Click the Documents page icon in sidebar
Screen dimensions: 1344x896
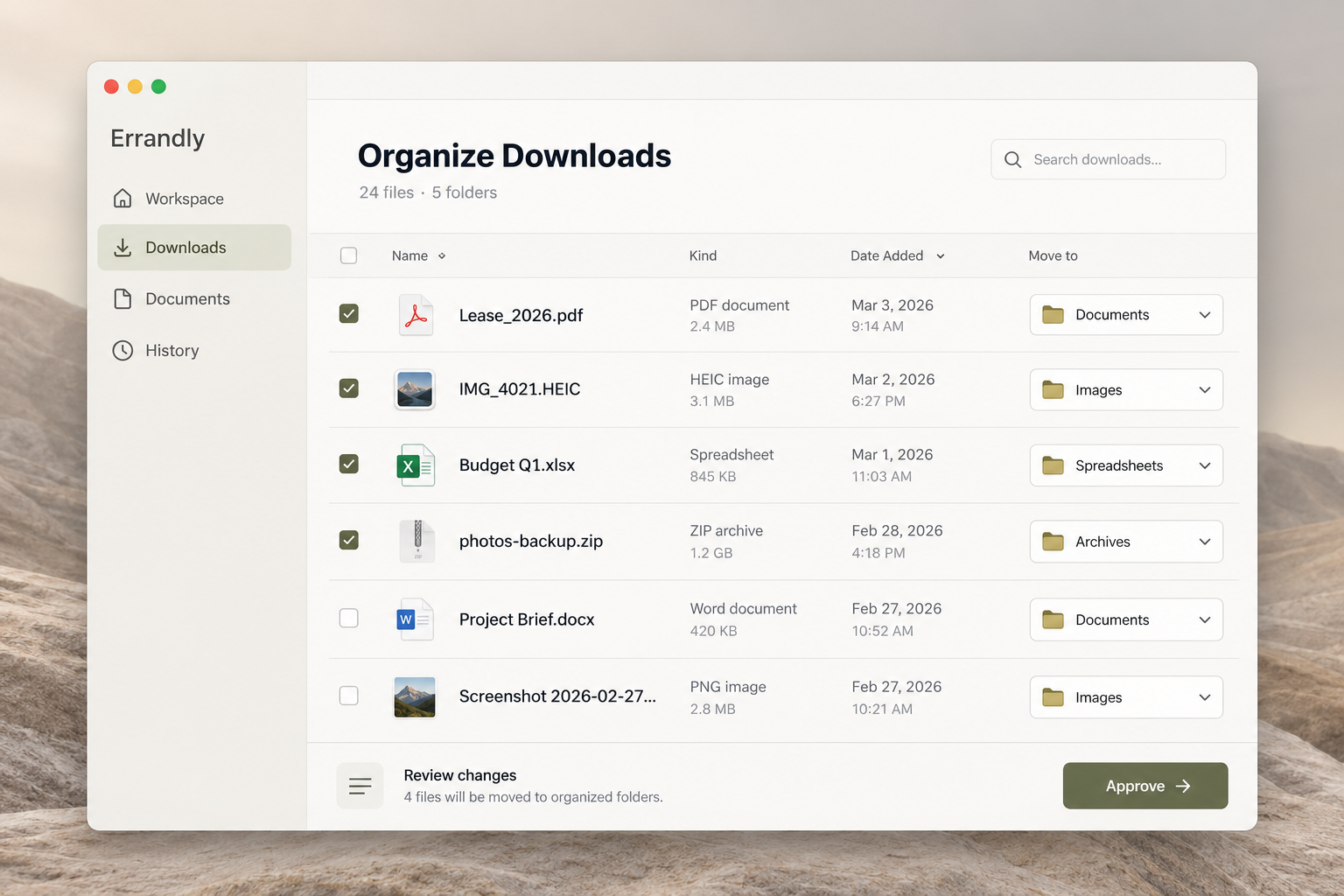point(122,298)
